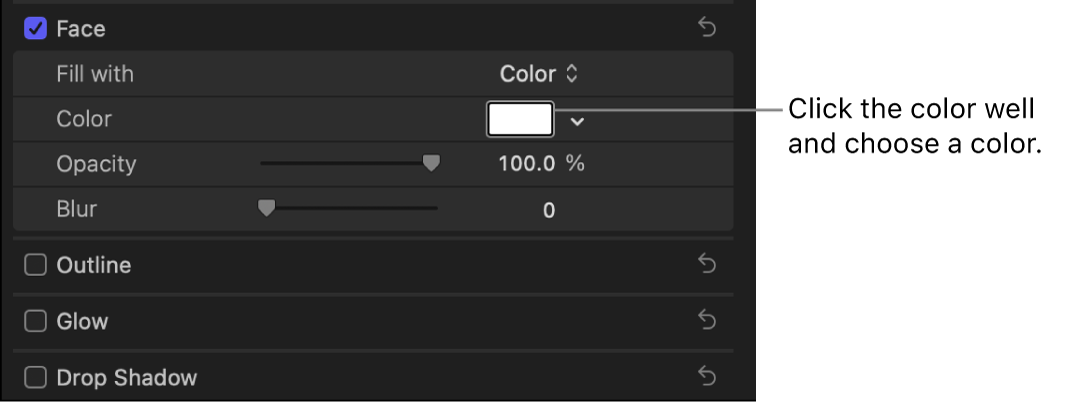Click the Opacity slider track
Image resolution: width=1068 pixels, height=402 pixels.
point(340,163)
